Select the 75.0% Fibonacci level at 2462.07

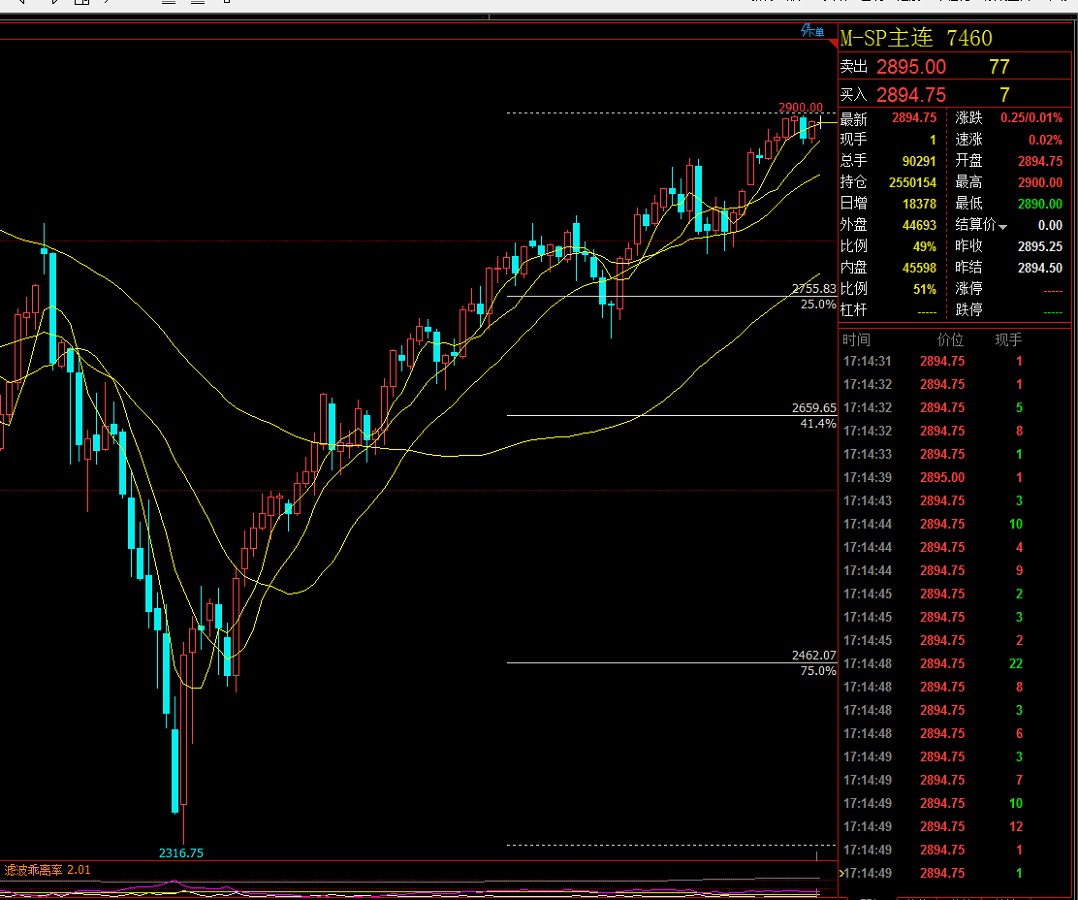point(813,663)
